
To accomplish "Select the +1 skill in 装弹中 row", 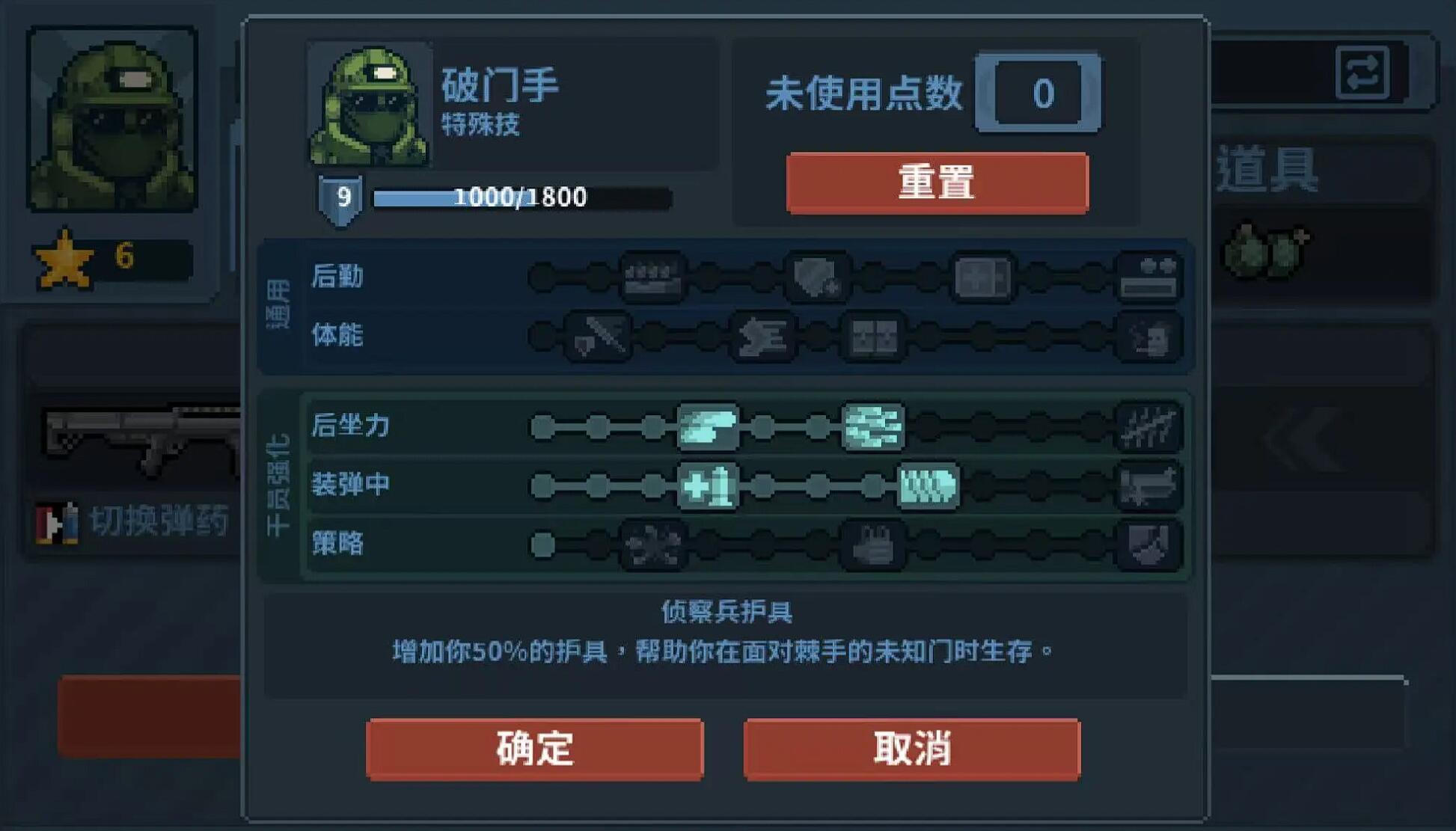I will click(708, 486).
